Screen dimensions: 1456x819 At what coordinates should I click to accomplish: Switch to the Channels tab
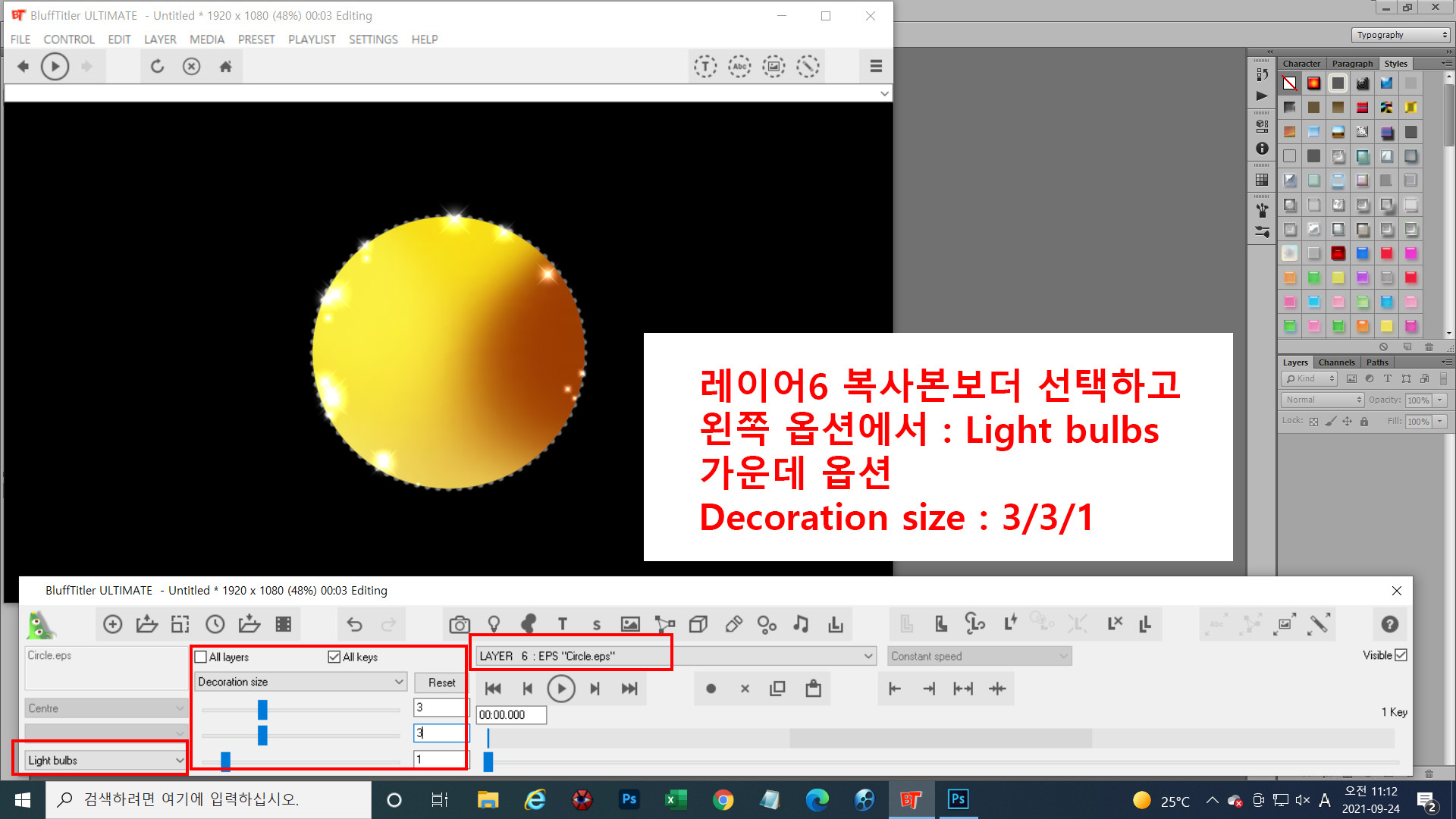(1335, 362)
